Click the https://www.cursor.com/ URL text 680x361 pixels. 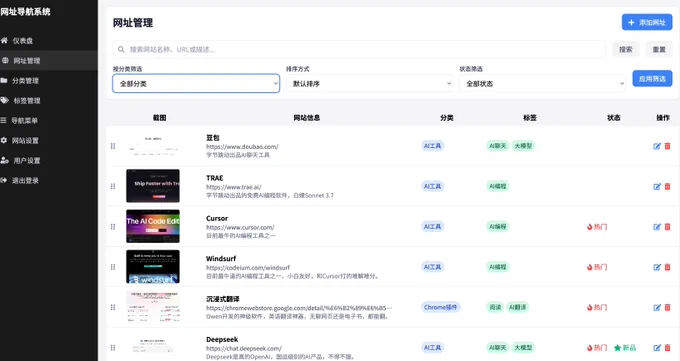click(x=240, y=227)
